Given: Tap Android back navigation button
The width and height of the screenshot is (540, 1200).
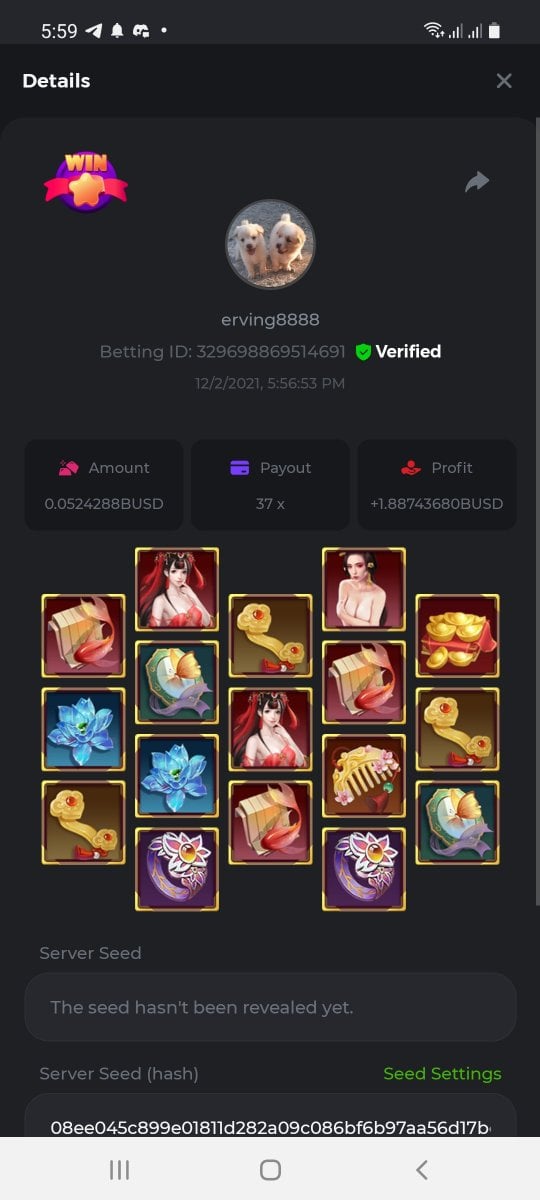Looking at the screenshot, I should click(422, 1169).
